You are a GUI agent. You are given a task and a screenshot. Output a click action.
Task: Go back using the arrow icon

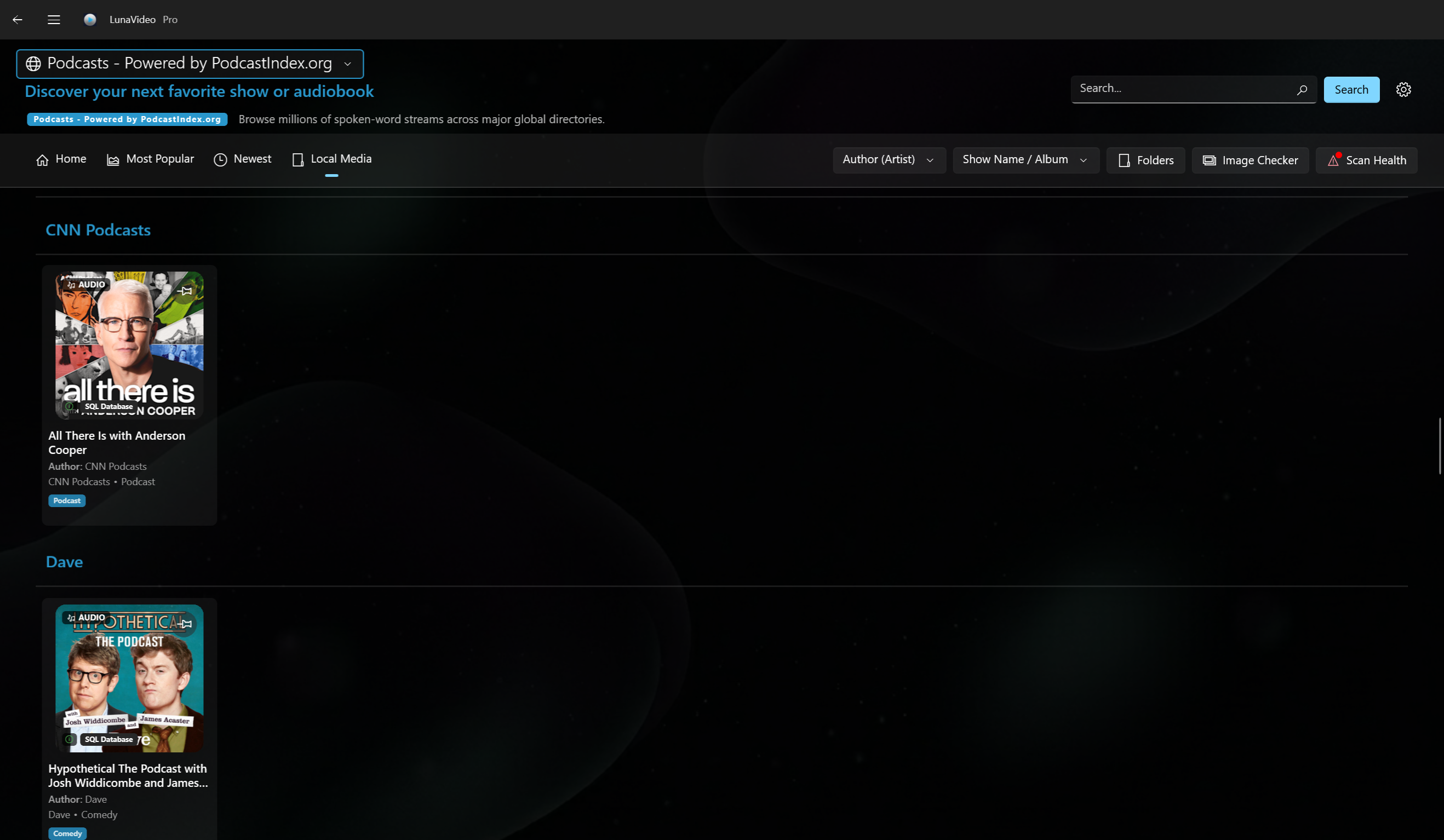[18, 20]
